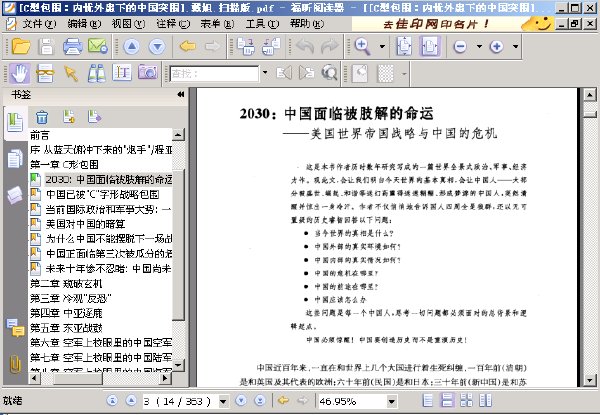Viewport: 600px width, 415px height.
Task: Collapse the 书签 bookmarks panel
Action: coord(181,94)
